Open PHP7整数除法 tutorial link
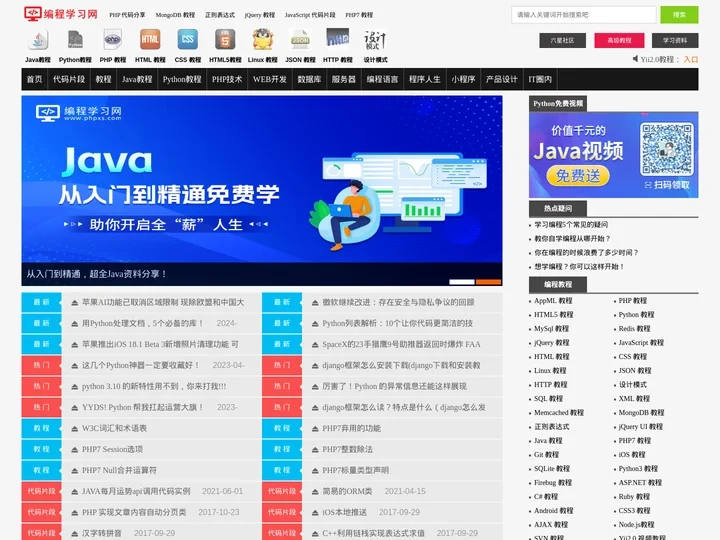720x540 pixels. [347, 449]
